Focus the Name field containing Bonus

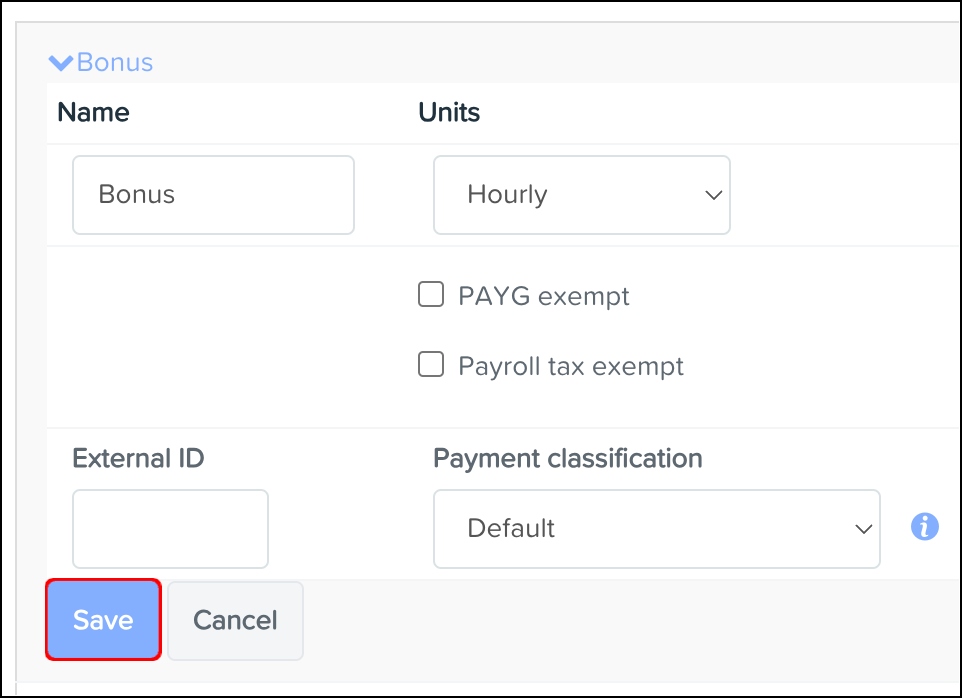[x=213, y=195]
